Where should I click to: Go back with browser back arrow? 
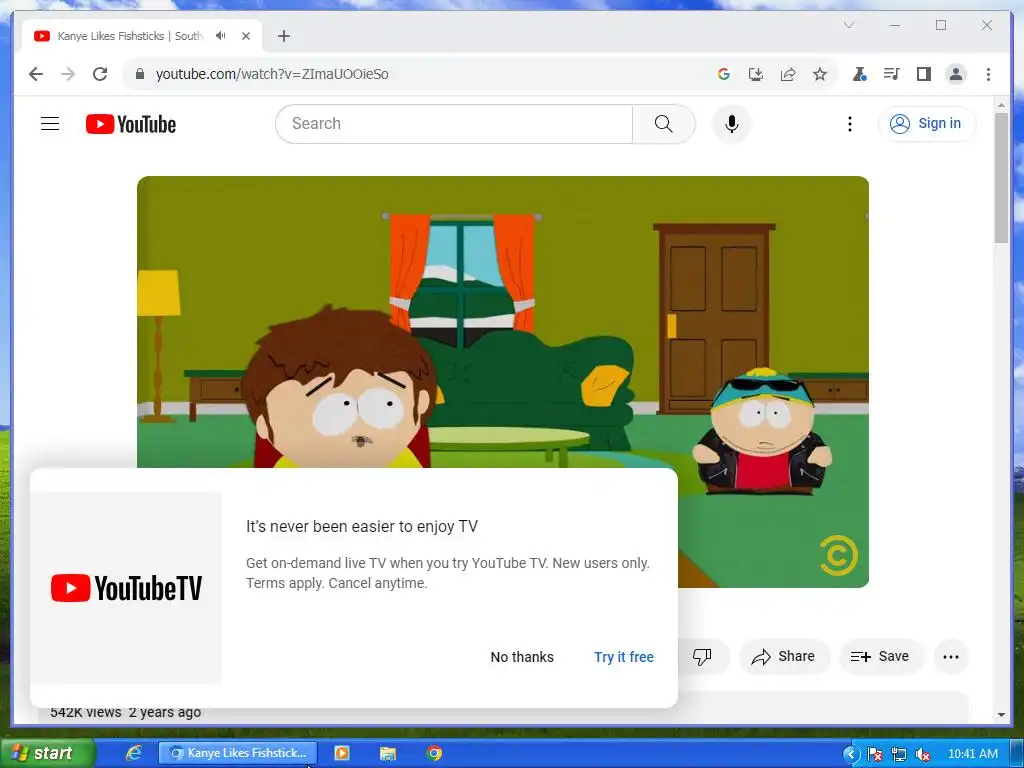click(x=36, y=74)
